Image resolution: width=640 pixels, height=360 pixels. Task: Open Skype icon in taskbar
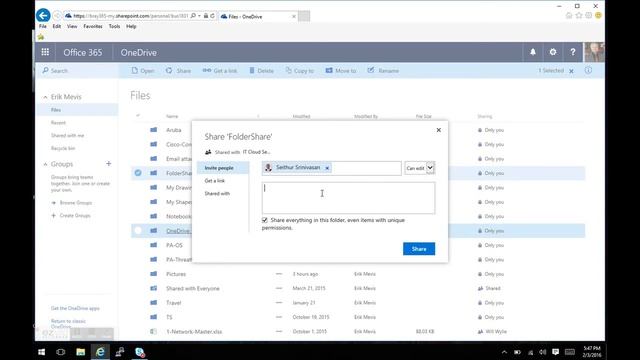click(x=140, y=352)
